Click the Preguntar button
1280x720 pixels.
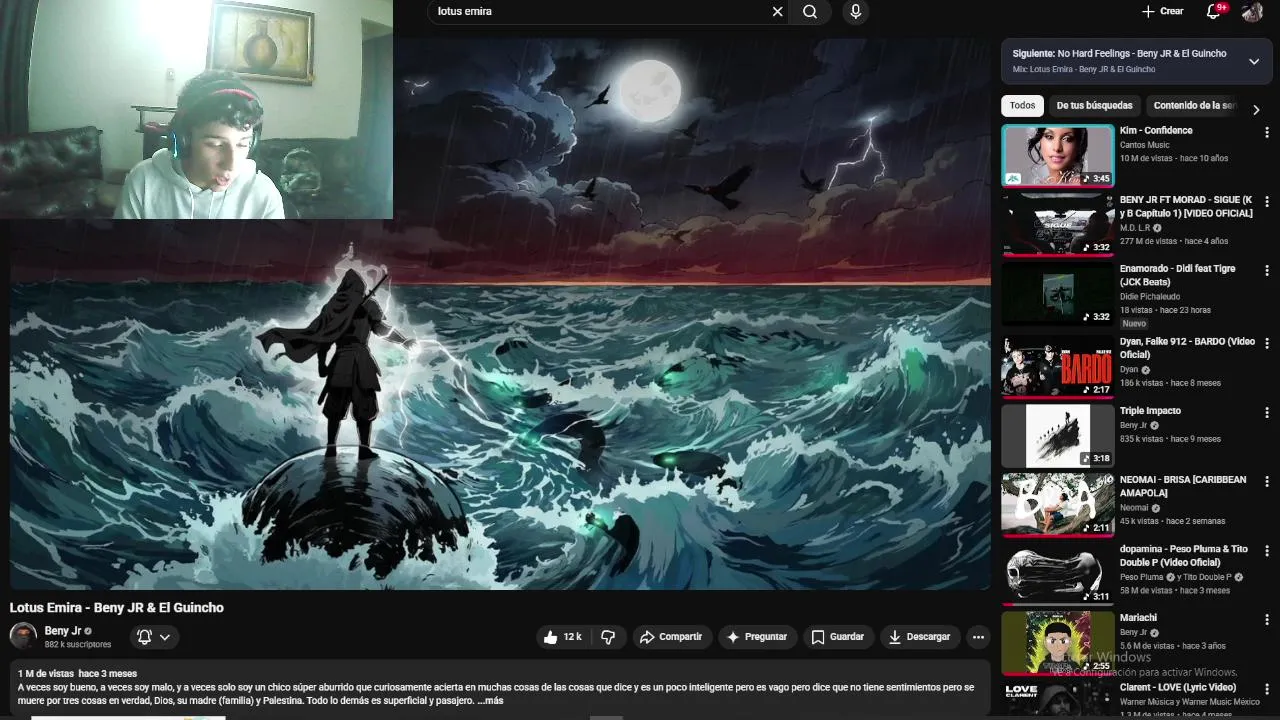click(757, 637)
